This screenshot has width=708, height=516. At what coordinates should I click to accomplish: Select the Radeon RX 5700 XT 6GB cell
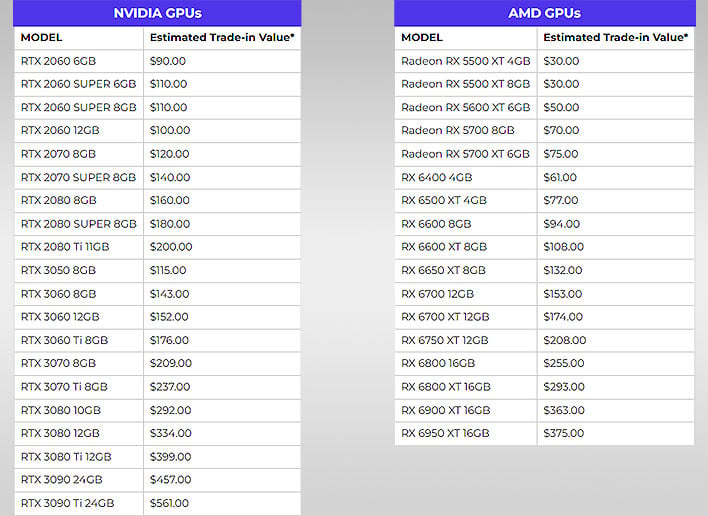[x=466, y=154]
